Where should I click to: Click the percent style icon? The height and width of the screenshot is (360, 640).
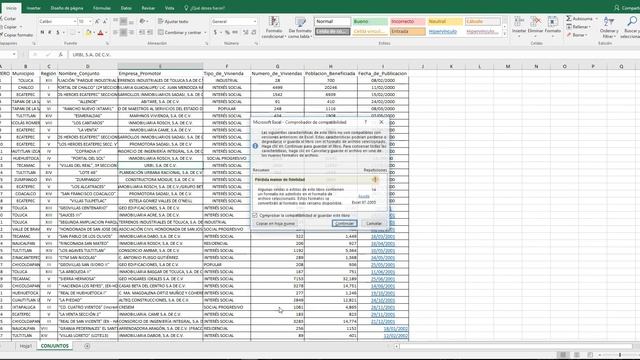click(227, 32)
